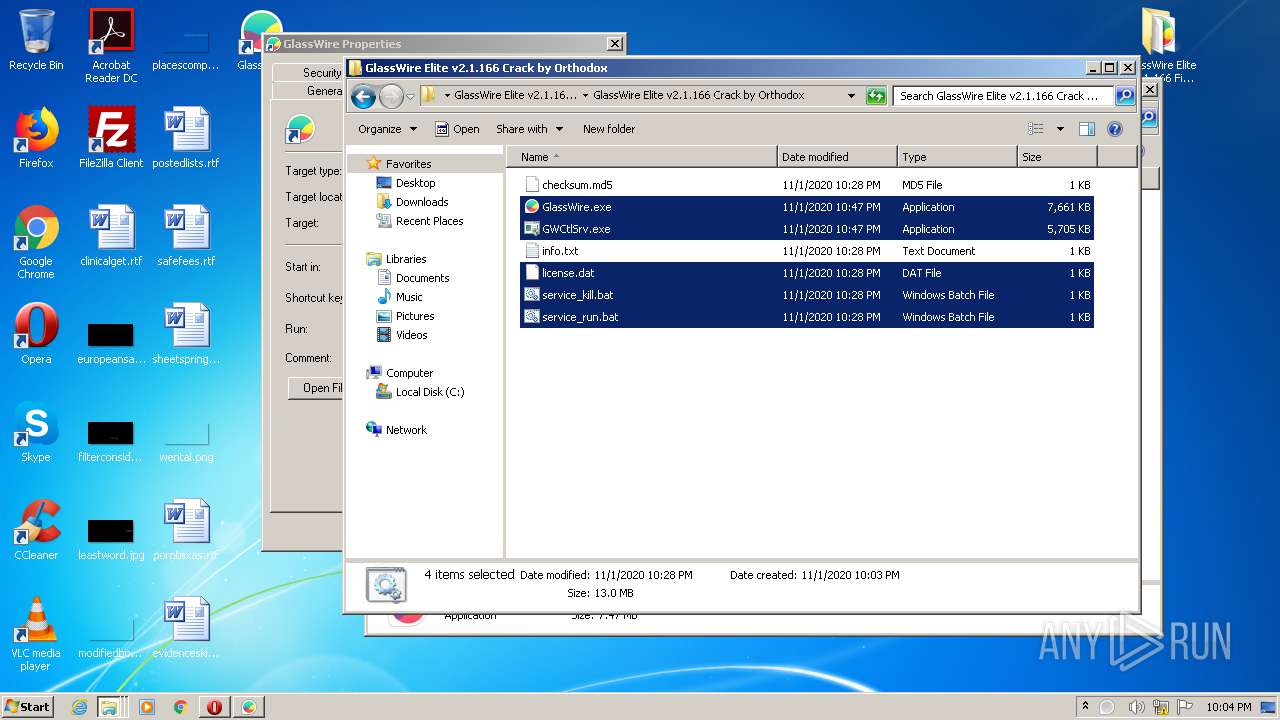Click Internet Explorer taskbar icon

click(x=80, y=707)
